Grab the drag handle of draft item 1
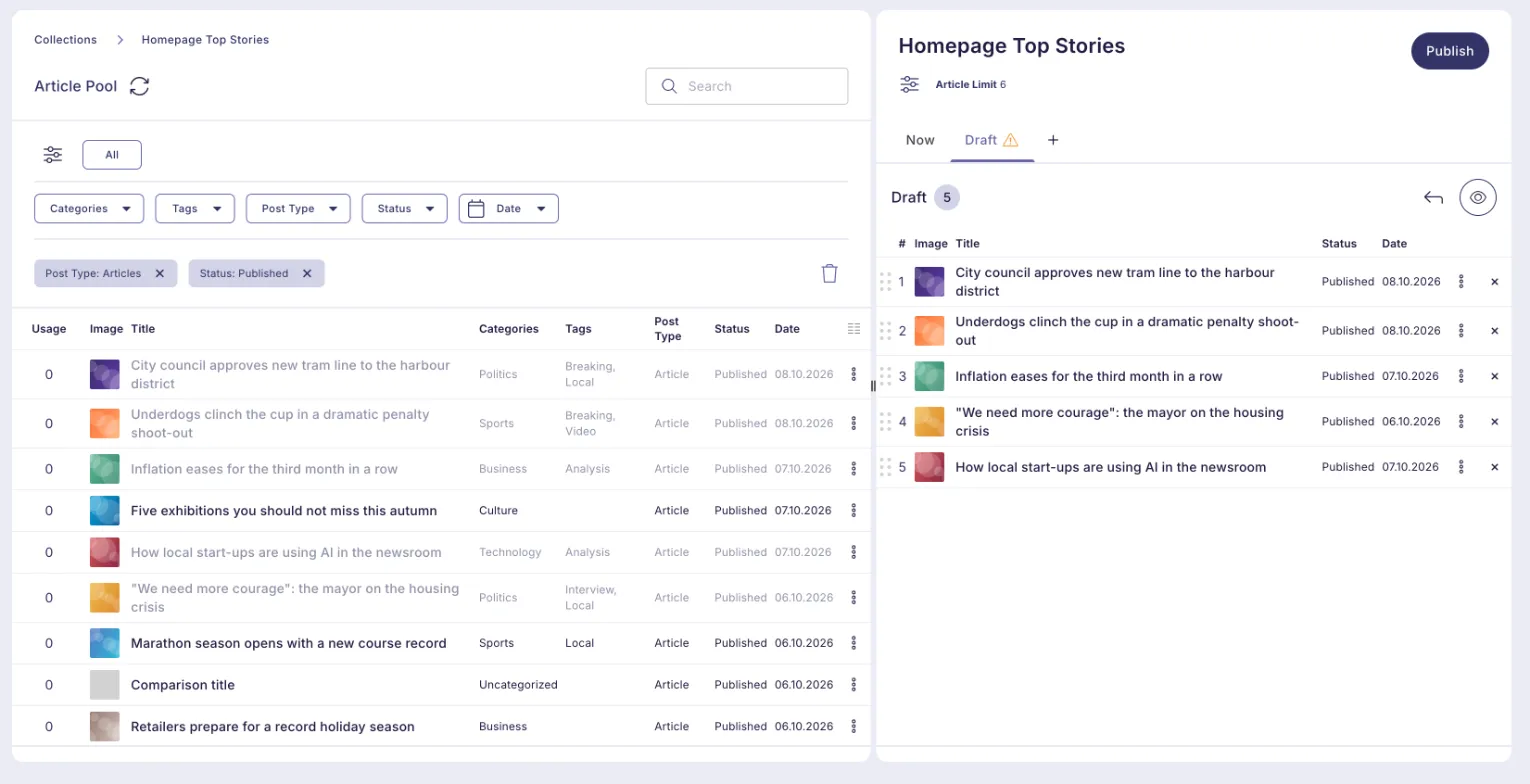Viewport: 1530px width, 784px height. tap(885, 282)
